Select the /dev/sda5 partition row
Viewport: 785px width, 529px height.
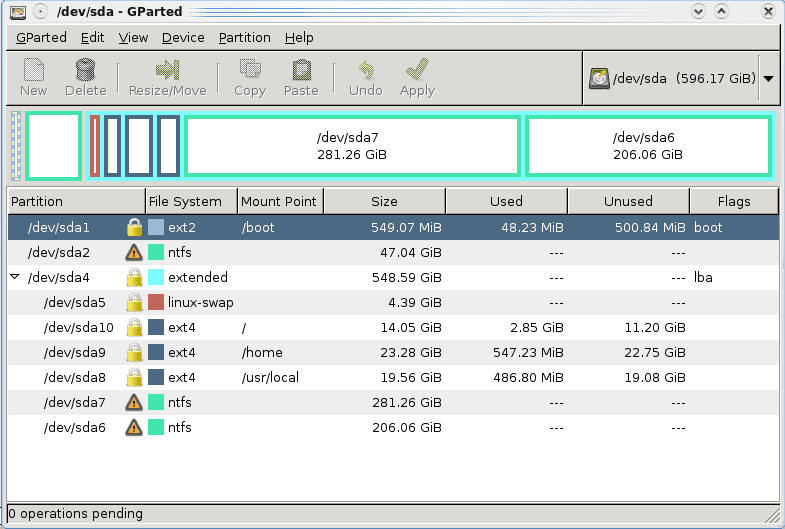click(394, 302)
